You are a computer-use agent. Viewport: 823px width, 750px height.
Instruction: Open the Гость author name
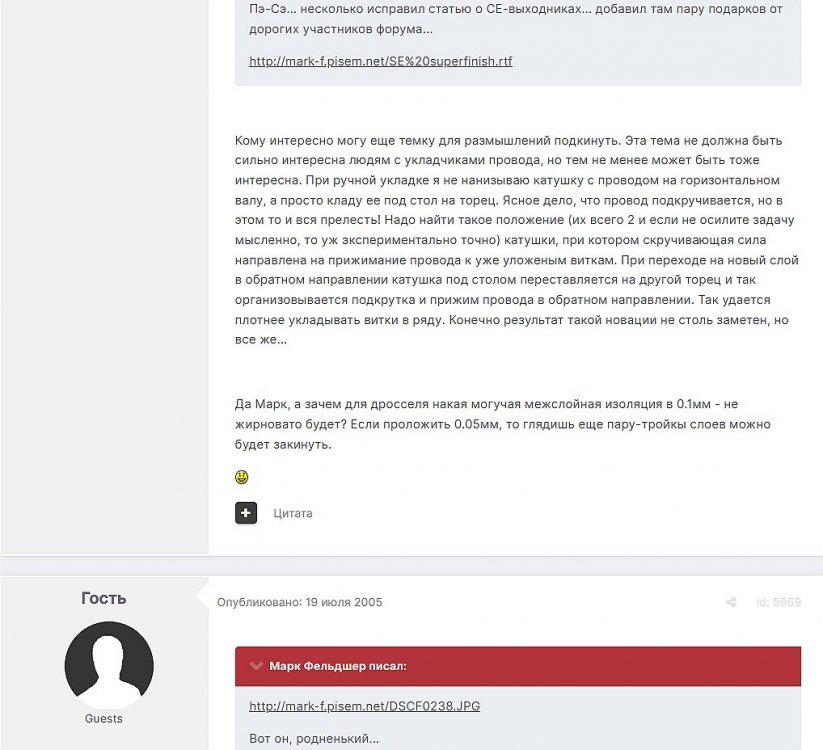point(104,598)
